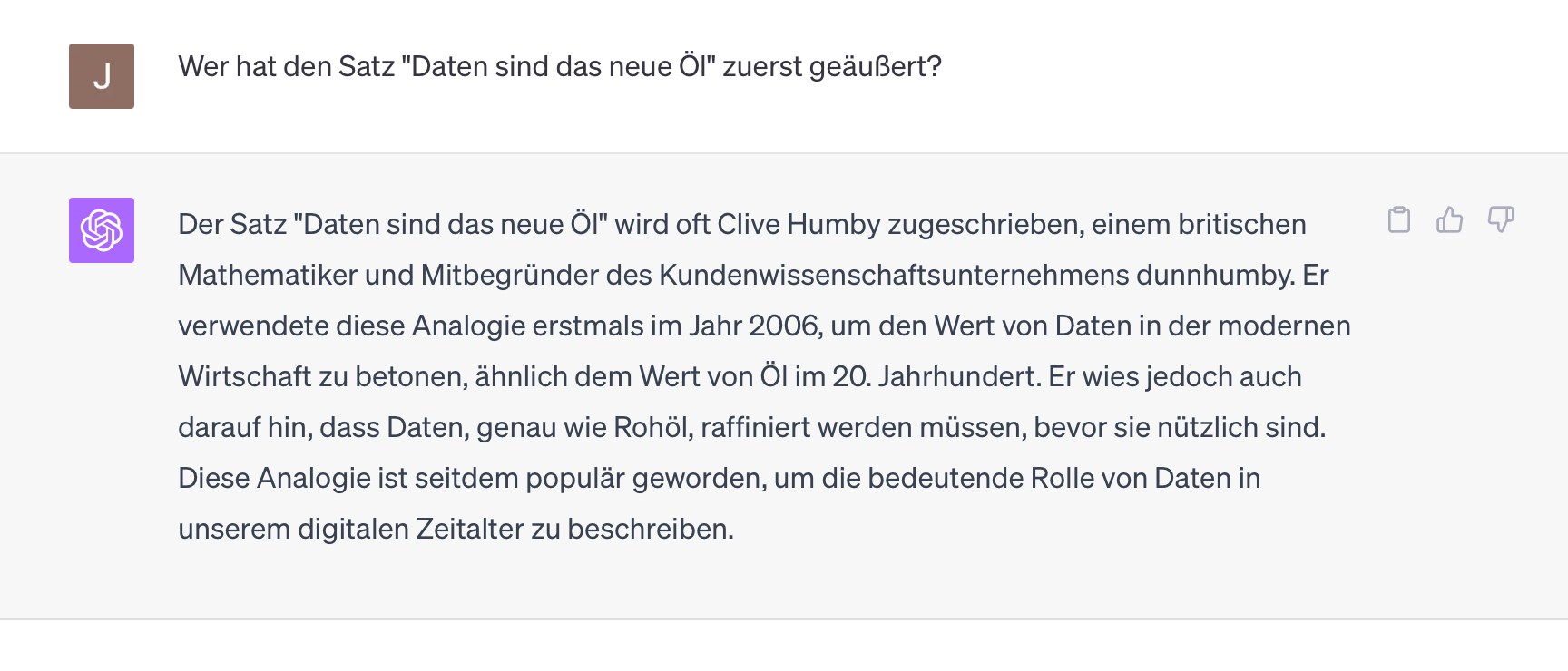Click the name Clive Humby in the text
Screen dimensions: 1568x671
[x=799, y=224]
